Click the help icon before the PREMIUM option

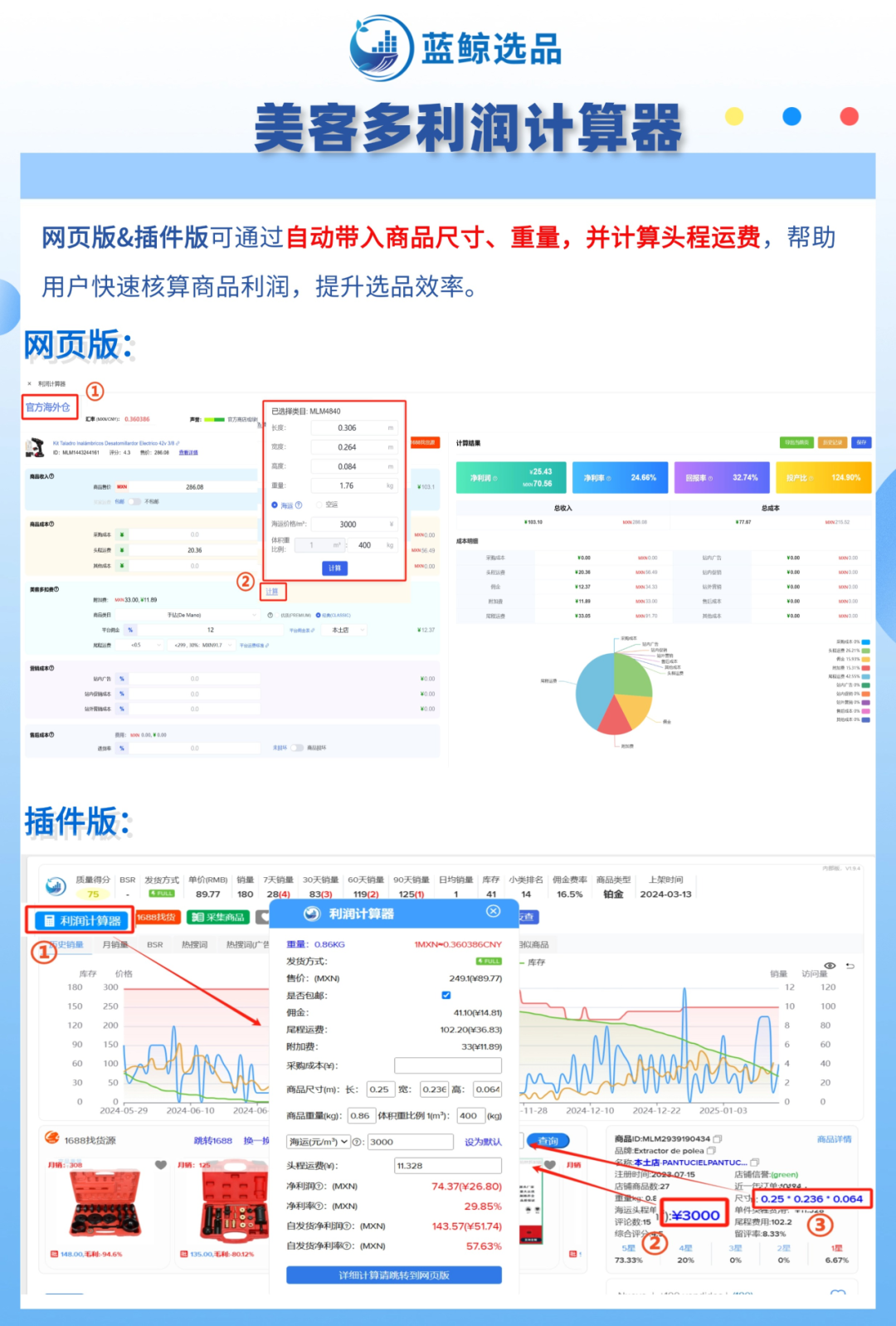coord(270,615)
